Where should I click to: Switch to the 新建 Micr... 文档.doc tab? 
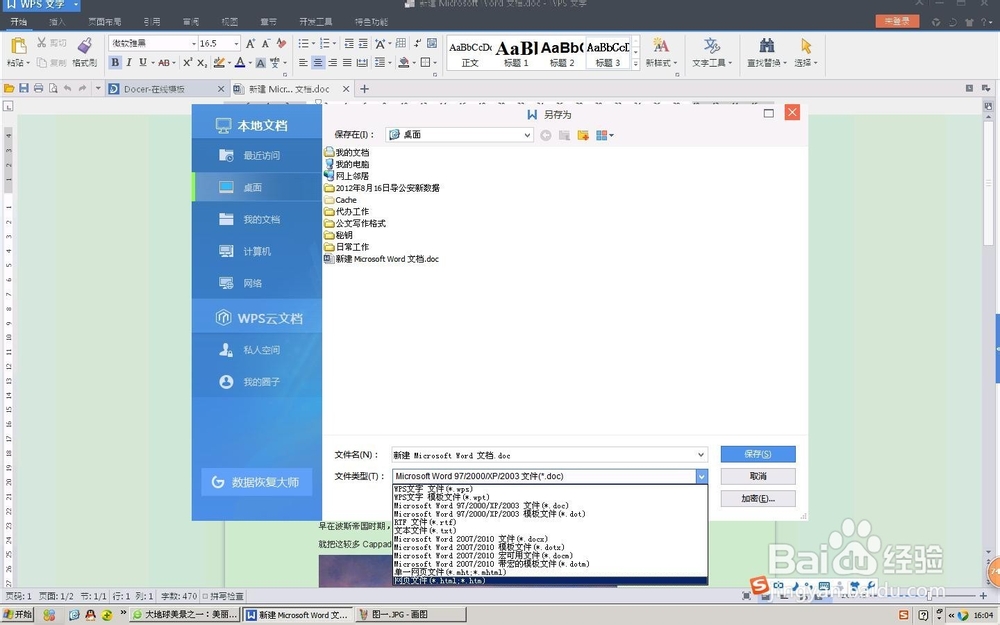click(x=291, y=89)
